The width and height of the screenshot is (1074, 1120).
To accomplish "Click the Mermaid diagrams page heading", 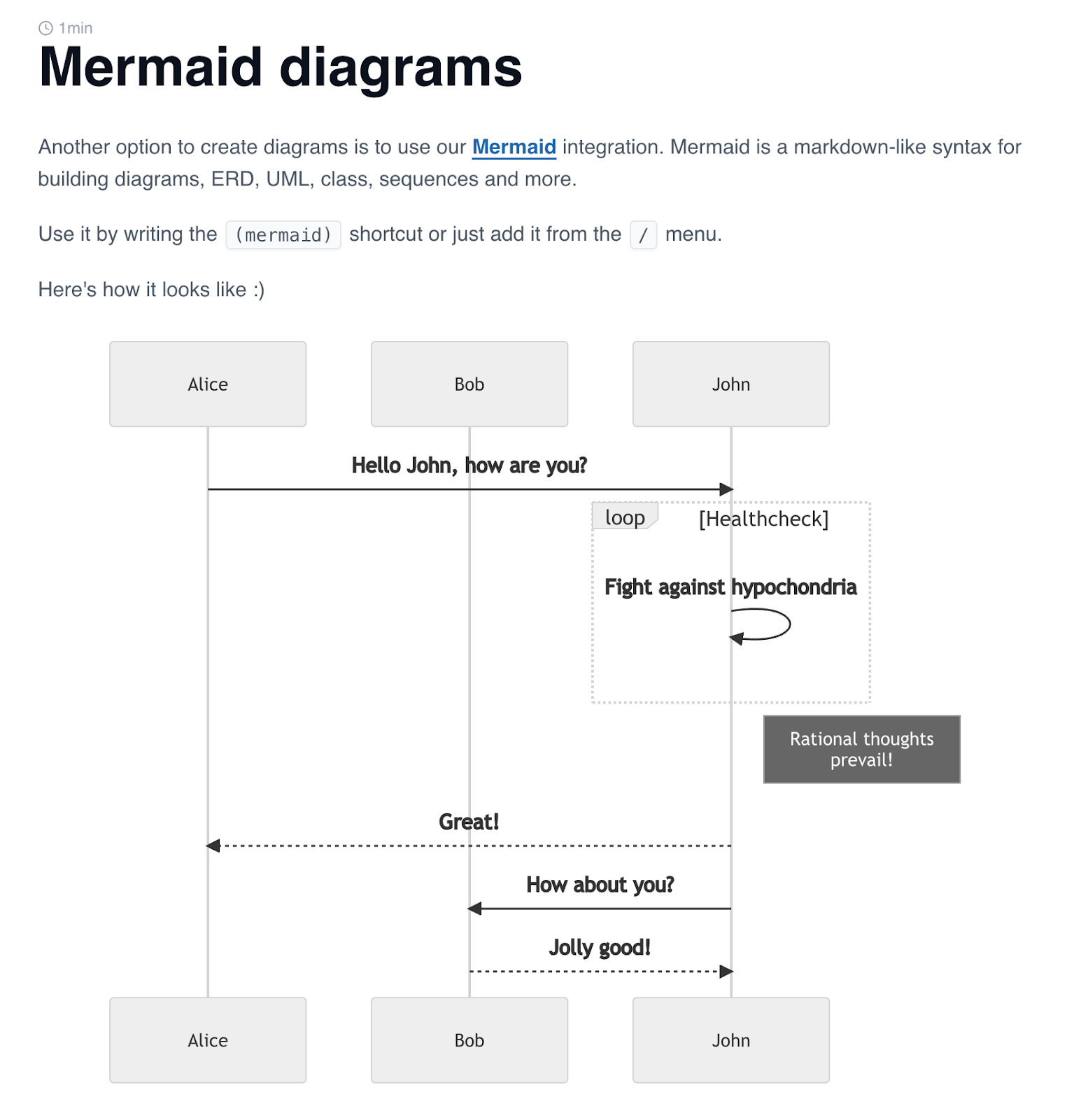I will click(281, 68).
